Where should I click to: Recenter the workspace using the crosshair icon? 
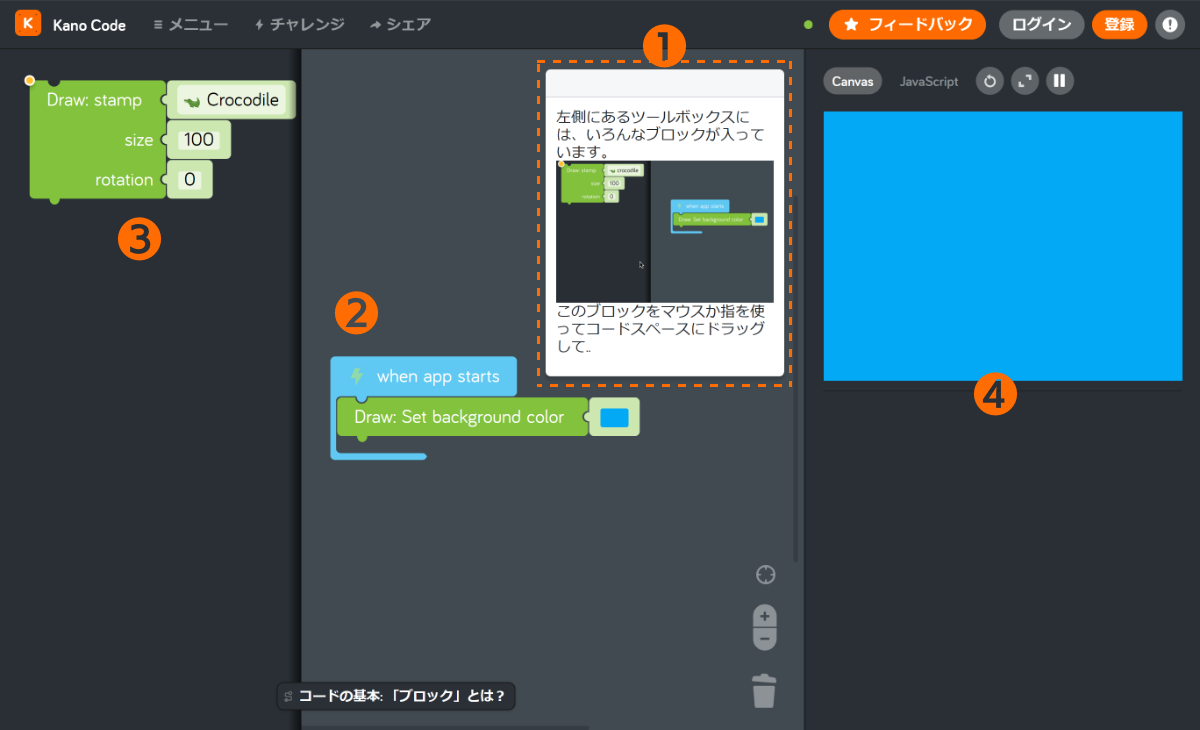[764, 574]
